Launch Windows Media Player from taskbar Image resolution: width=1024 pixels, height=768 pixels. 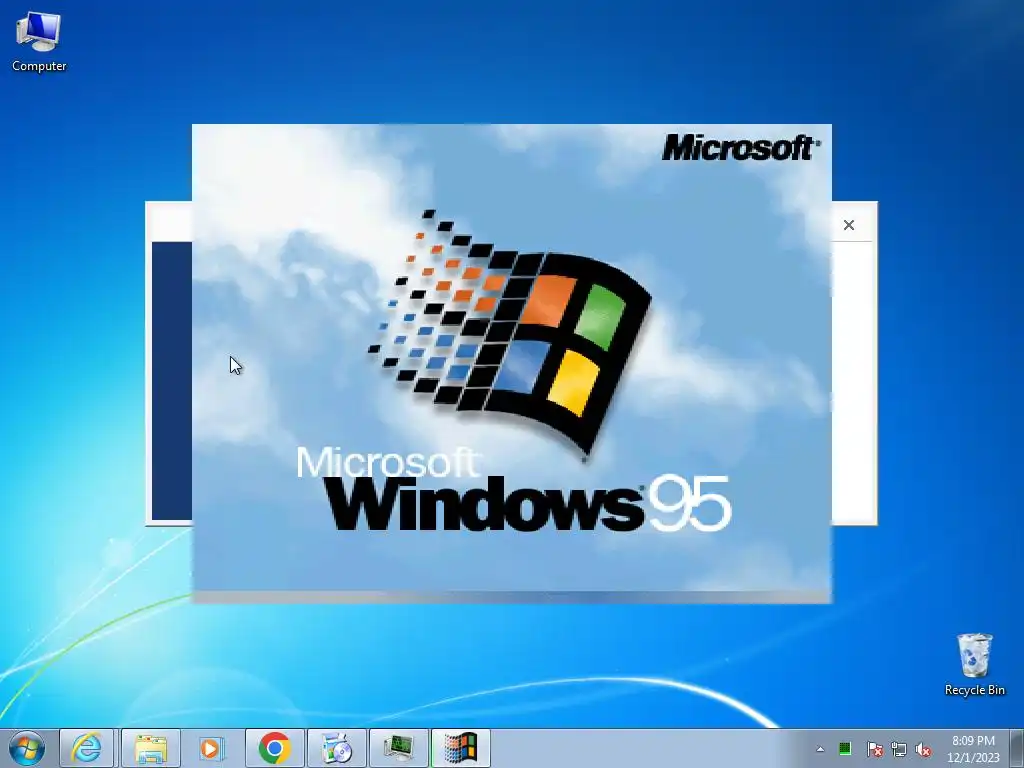[212, 748]
